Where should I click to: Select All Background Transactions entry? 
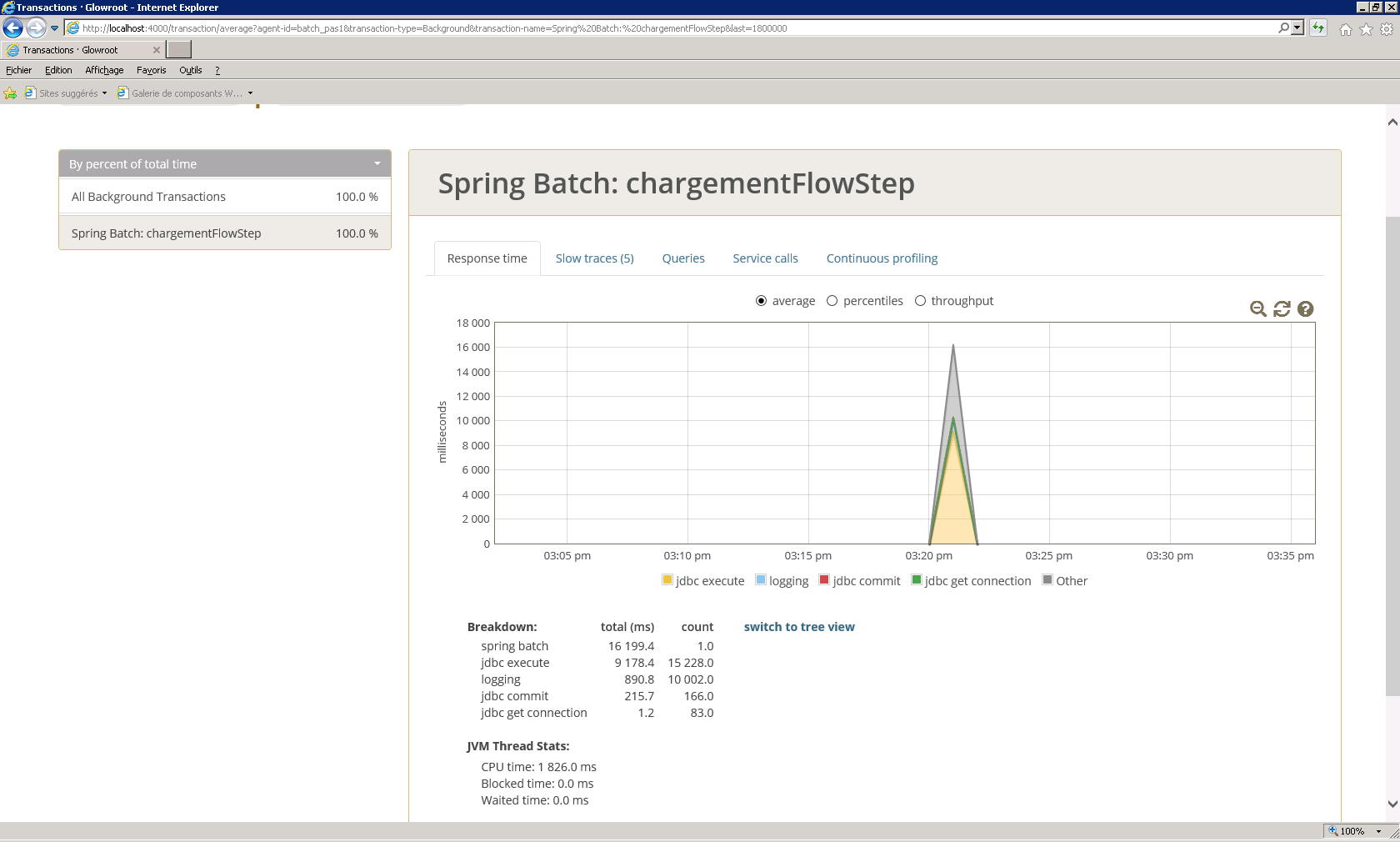pos(148,197)
